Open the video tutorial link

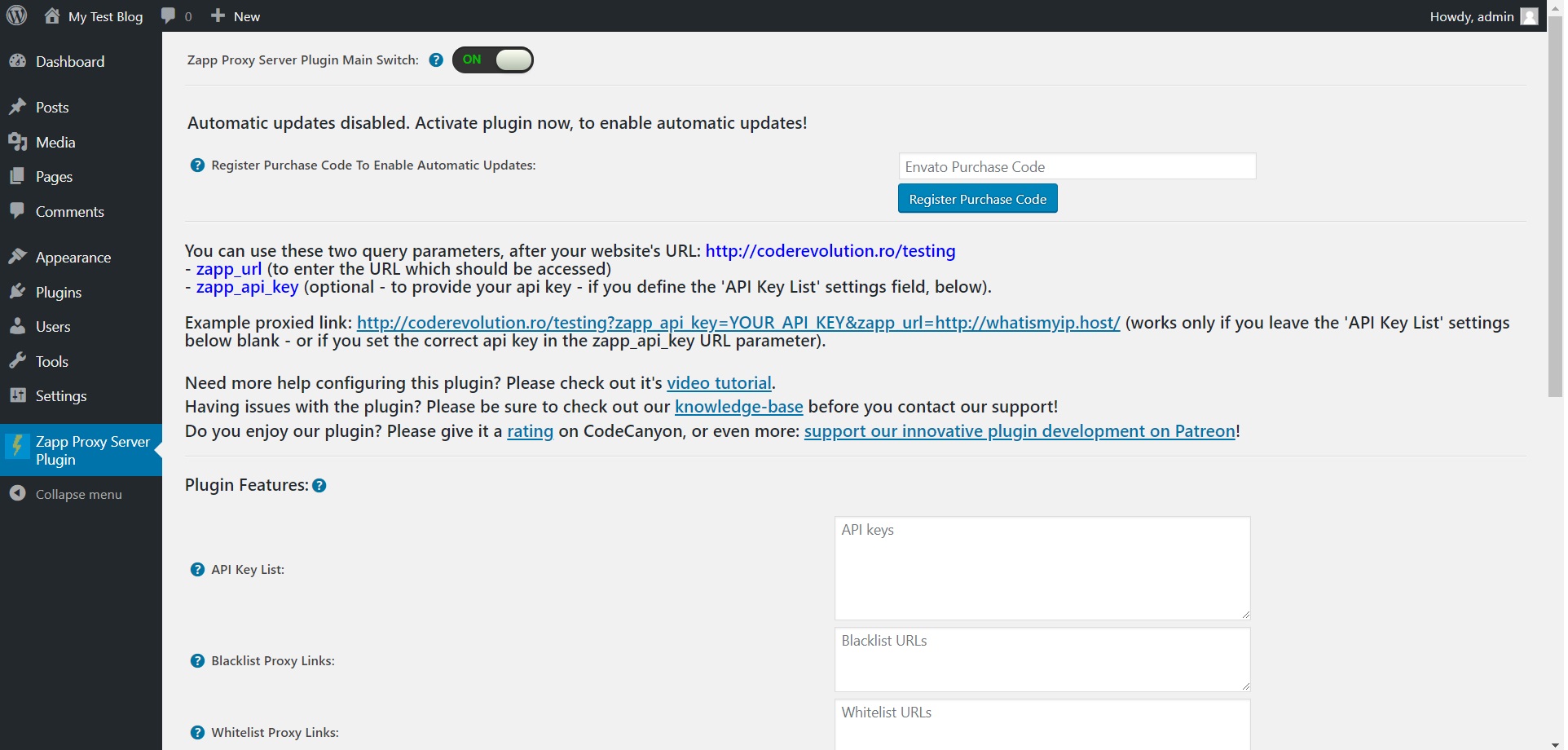pos(719,383)
